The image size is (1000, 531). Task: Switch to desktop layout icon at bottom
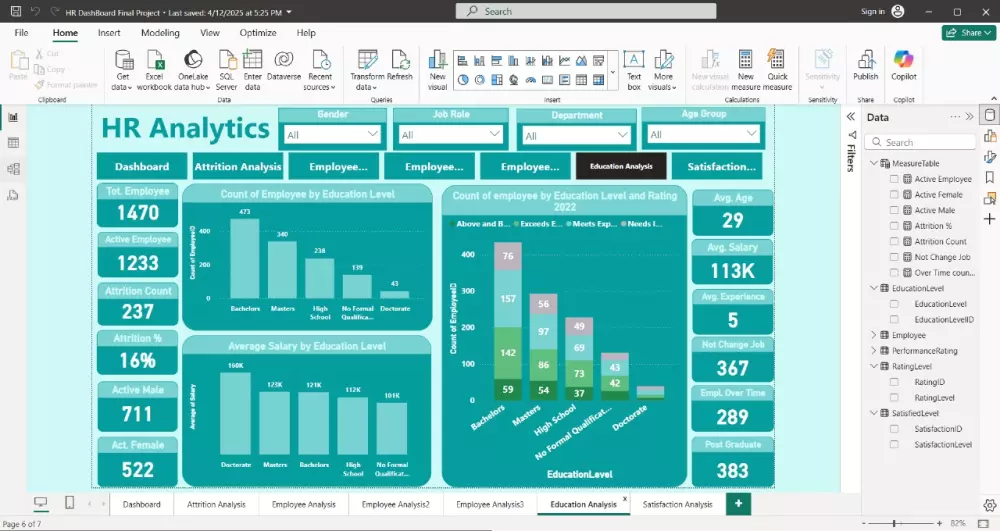40,503
